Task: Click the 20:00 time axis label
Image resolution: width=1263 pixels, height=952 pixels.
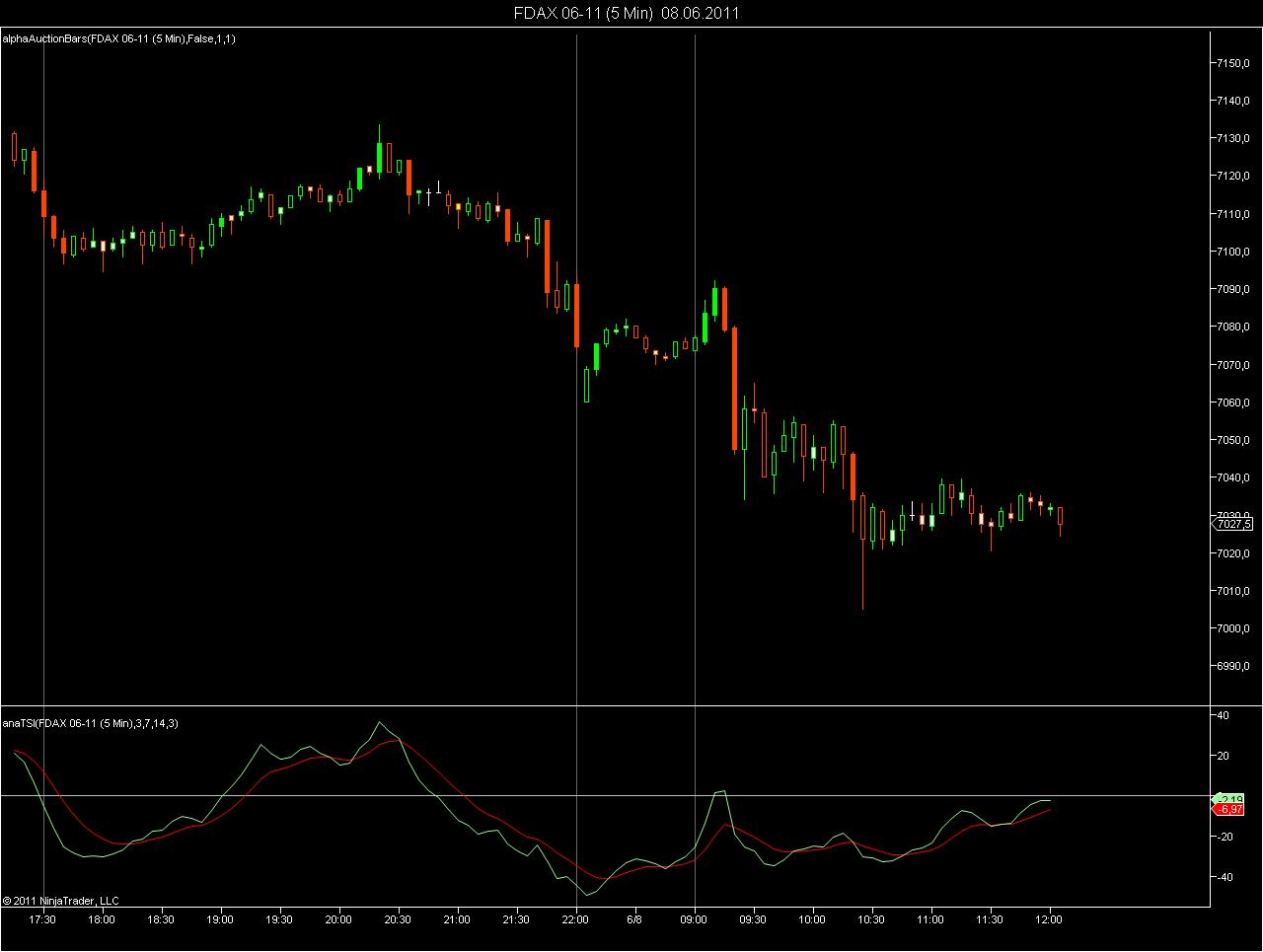Action: (x=338, y=919)
